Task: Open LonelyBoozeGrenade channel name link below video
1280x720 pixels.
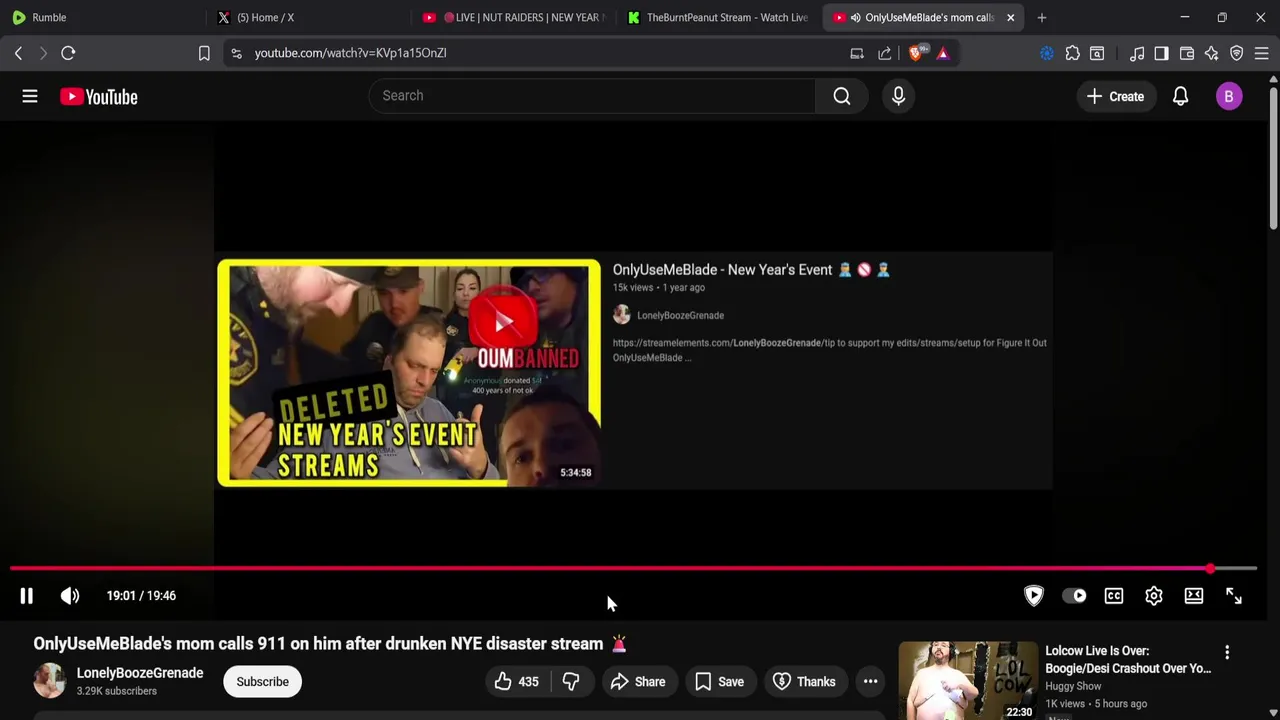Action: point(140,673)
